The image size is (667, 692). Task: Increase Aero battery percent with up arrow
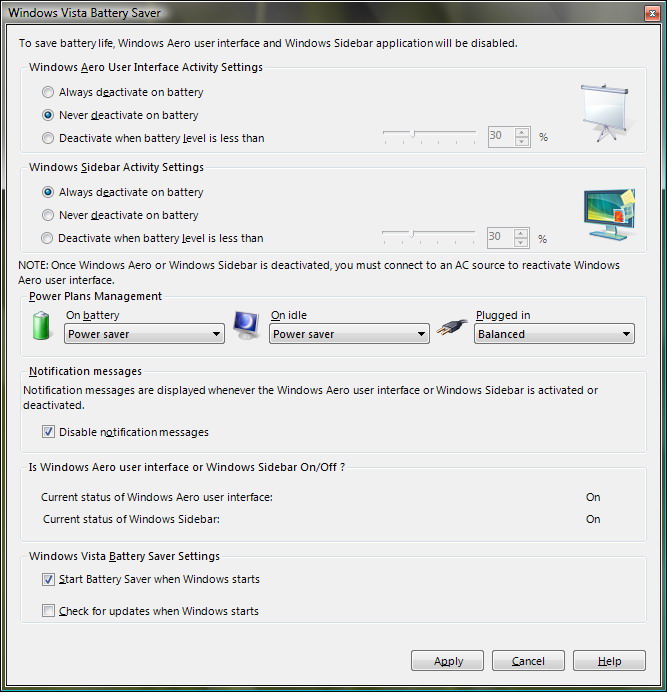click(x=522, y=132)
